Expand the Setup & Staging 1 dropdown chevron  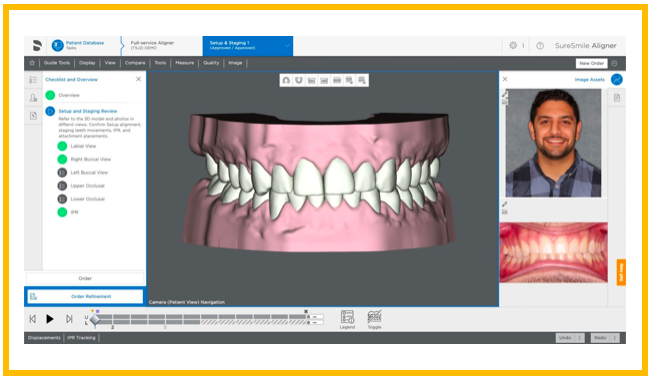click(x=286, y=46)
